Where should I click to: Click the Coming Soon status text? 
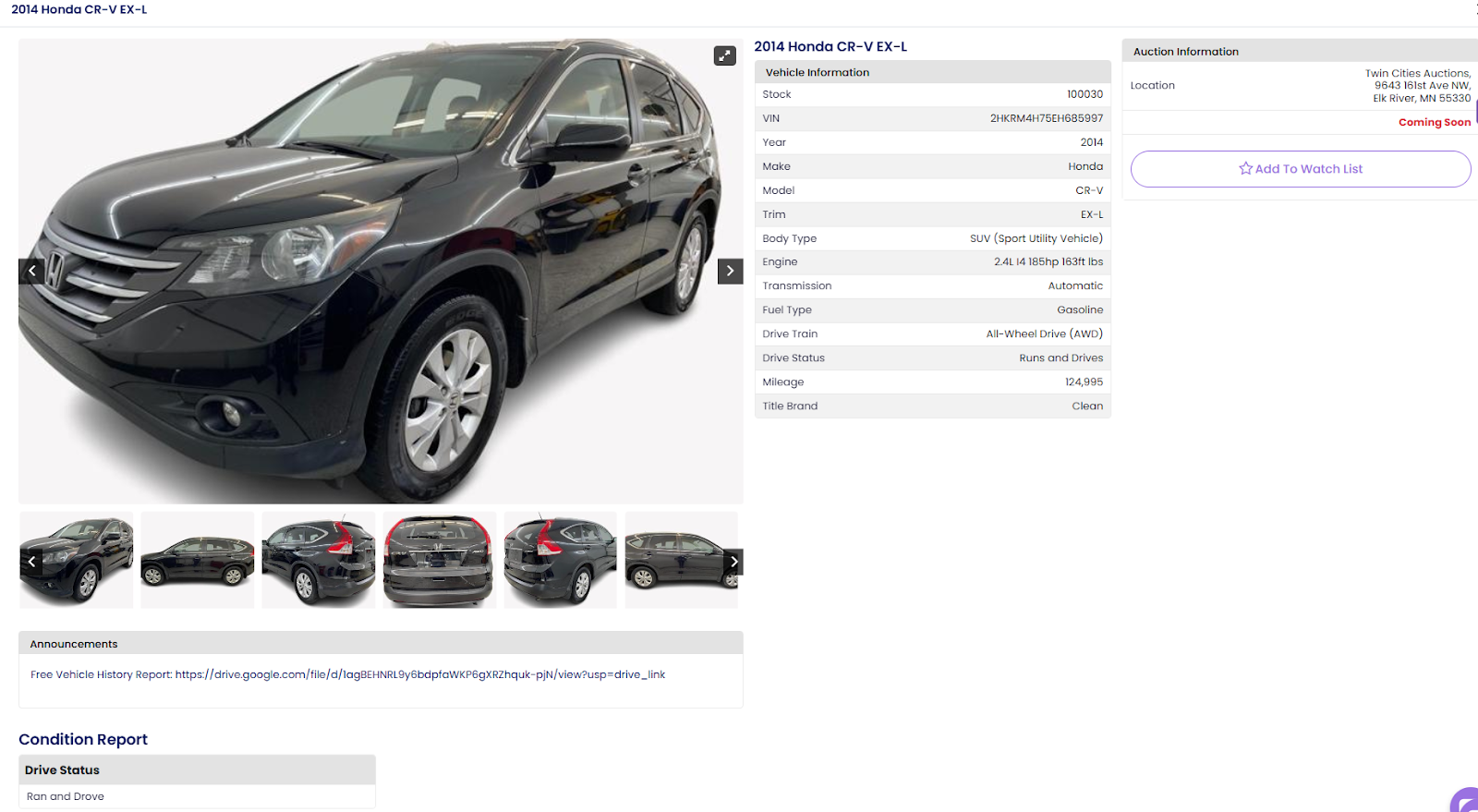[x=1435, y=122]
